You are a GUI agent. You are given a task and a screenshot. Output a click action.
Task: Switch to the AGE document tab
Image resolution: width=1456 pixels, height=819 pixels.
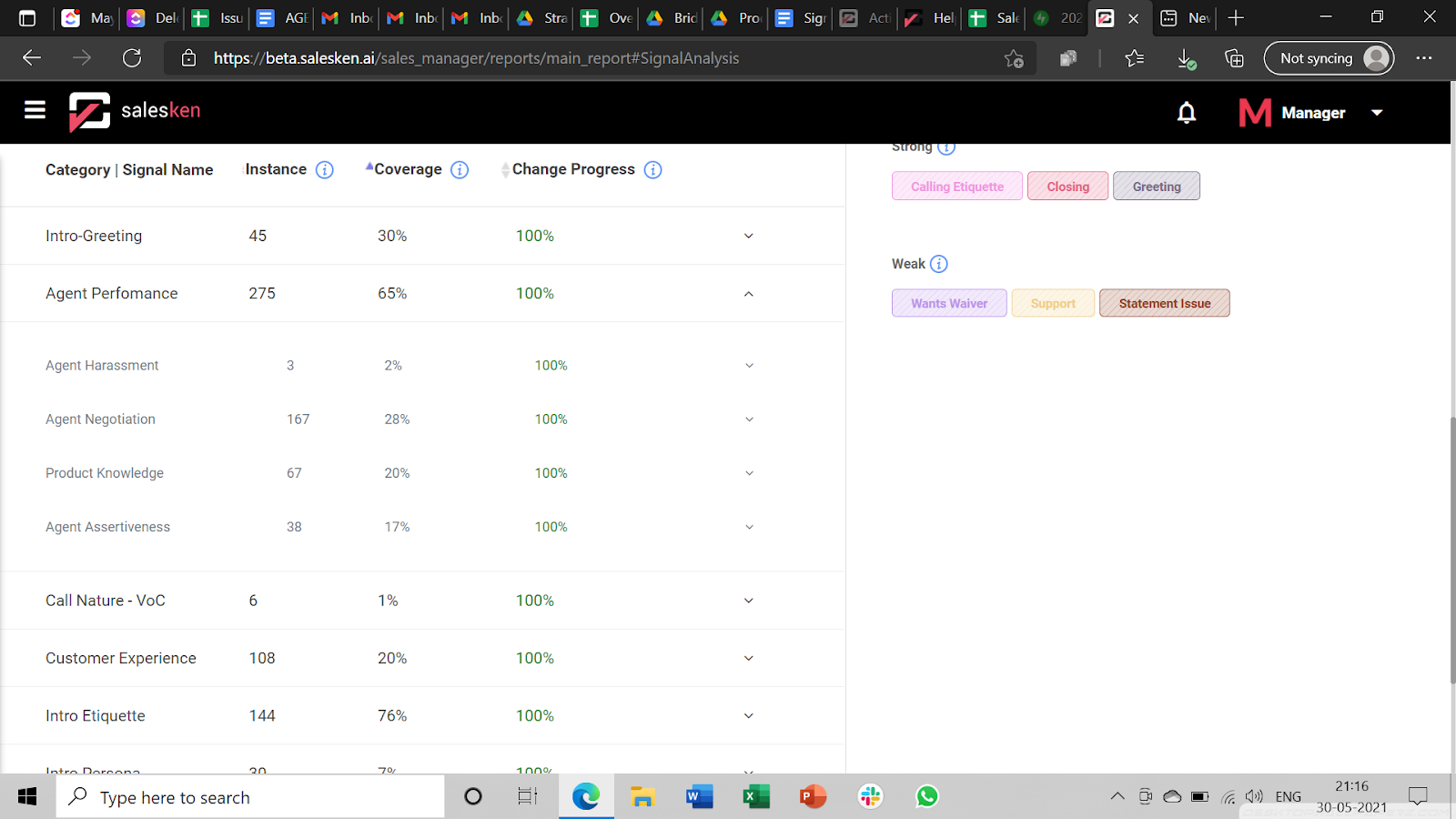pyautogui.click(x=282, y=18)
